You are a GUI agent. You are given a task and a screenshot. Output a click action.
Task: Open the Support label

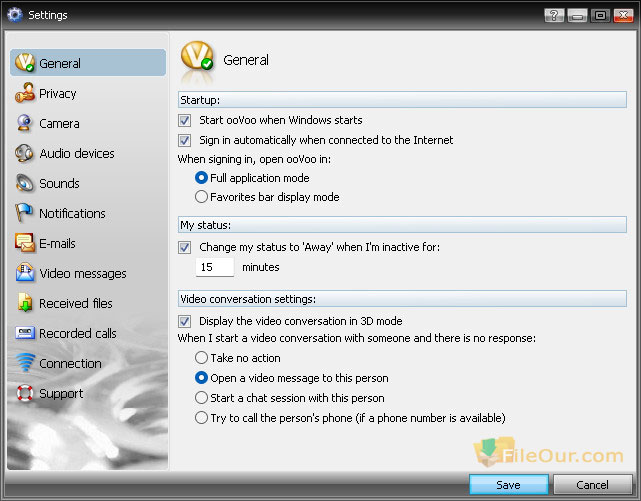coord(61,394)
